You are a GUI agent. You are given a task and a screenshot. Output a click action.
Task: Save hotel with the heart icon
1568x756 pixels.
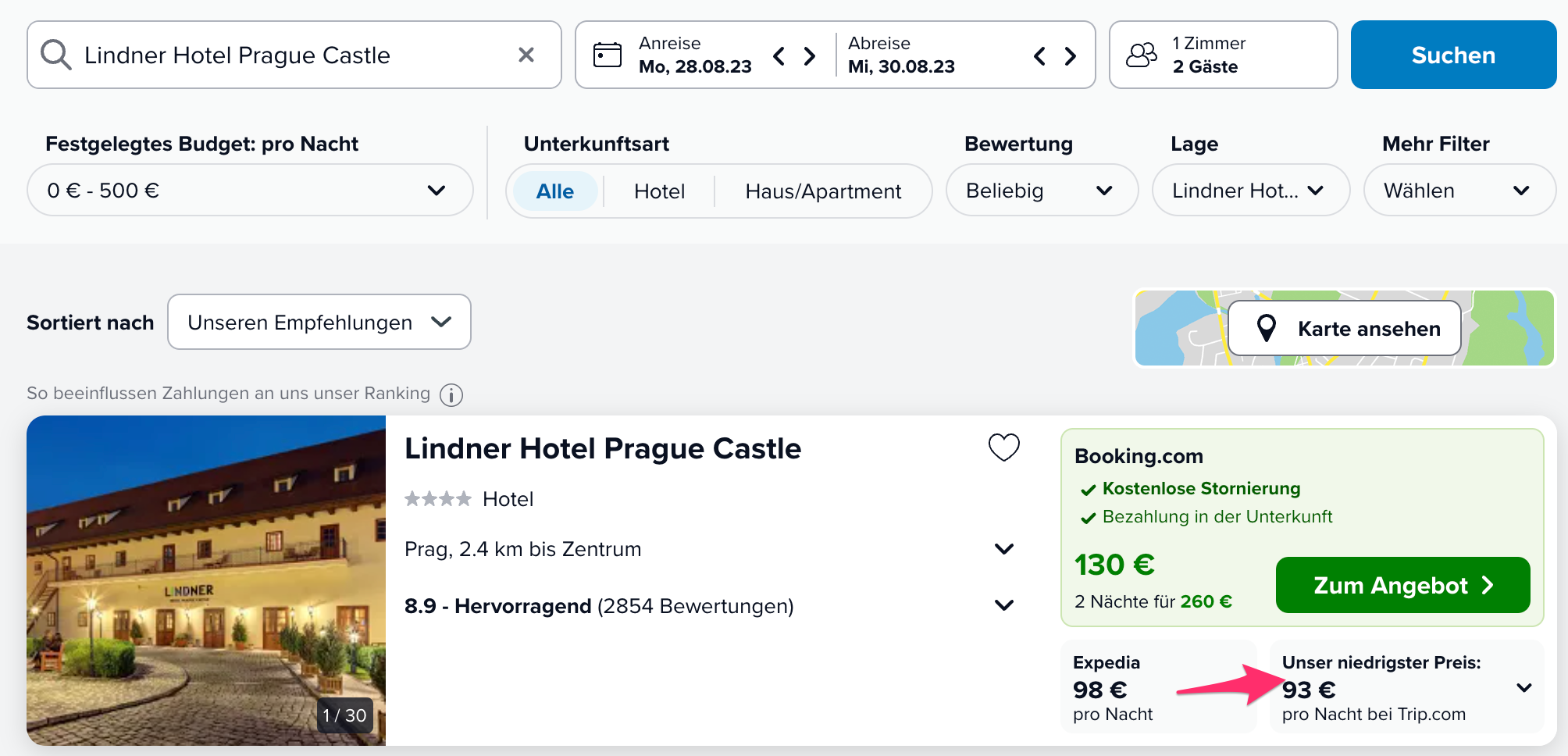coord(1004,448)
